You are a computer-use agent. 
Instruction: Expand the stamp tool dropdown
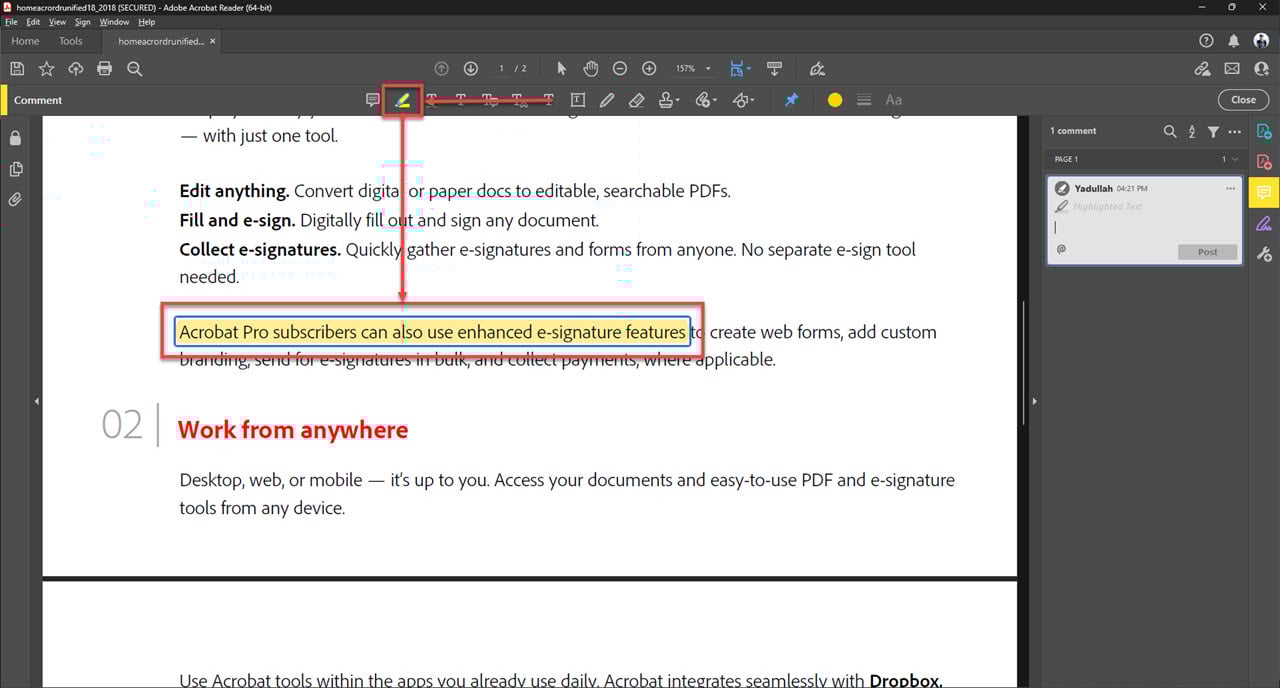coord(678,100)
